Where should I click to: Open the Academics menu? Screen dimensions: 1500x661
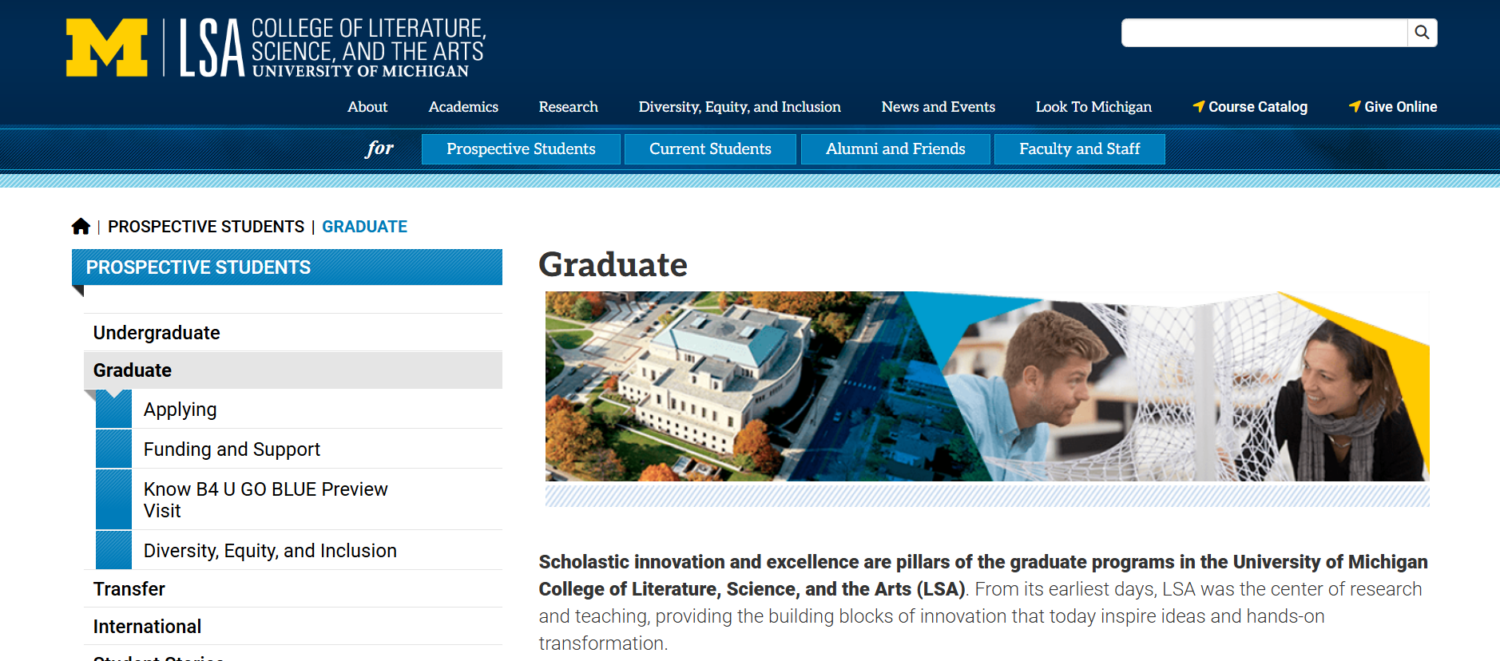click(x=463, y=107)
